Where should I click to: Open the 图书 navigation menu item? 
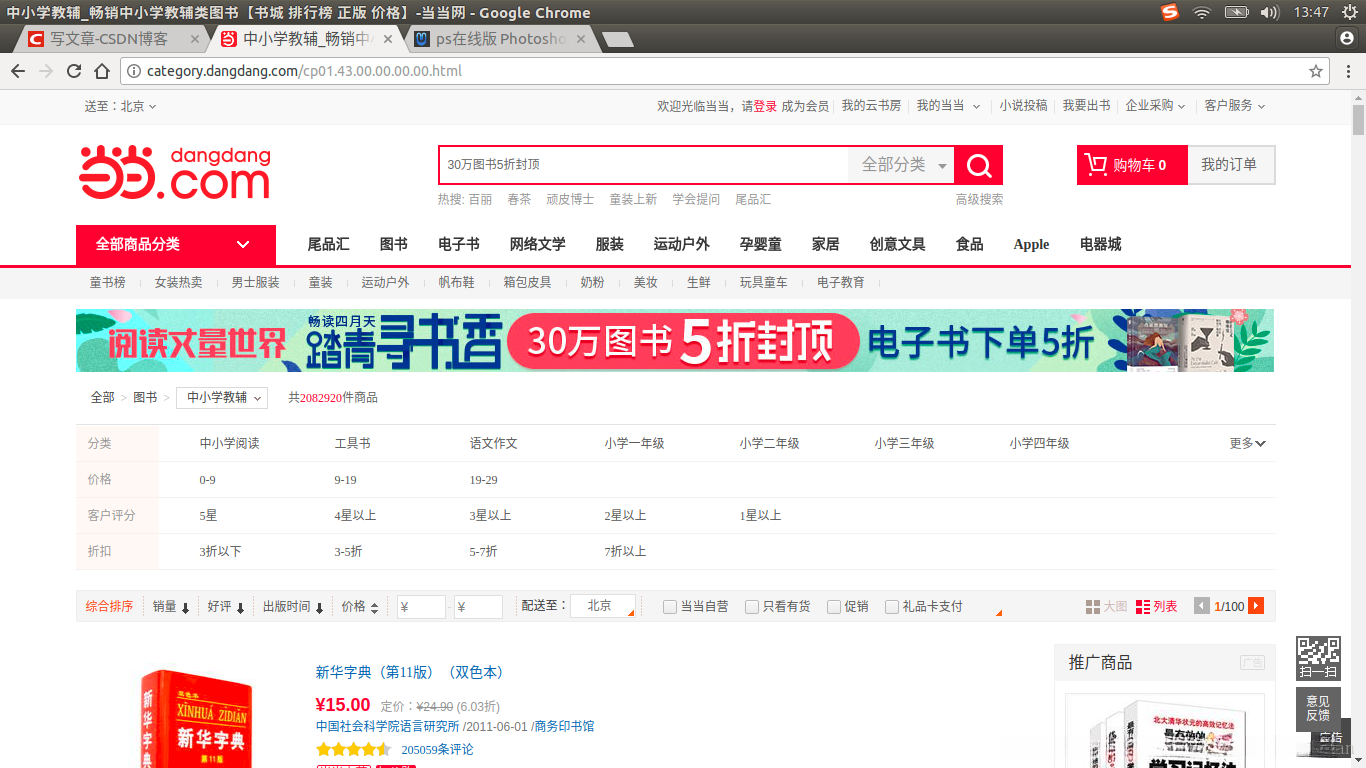point(394,245)
